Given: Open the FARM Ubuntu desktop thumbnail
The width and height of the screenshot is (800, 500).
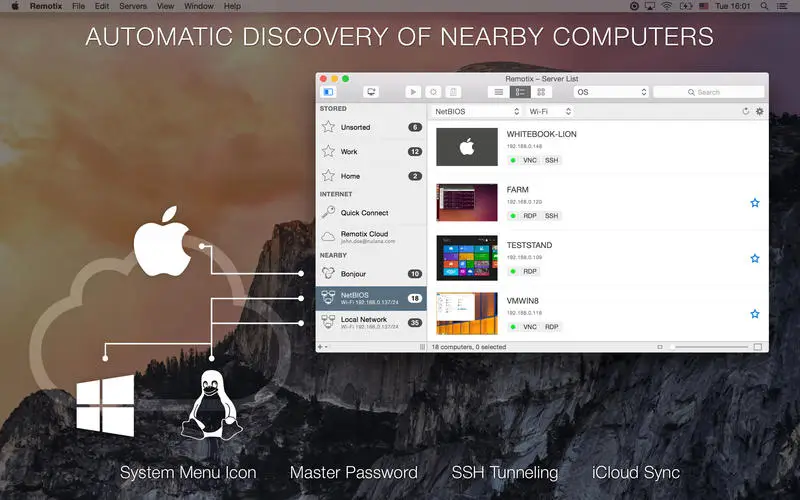Looking at the screenshot, I should point(467,203).
